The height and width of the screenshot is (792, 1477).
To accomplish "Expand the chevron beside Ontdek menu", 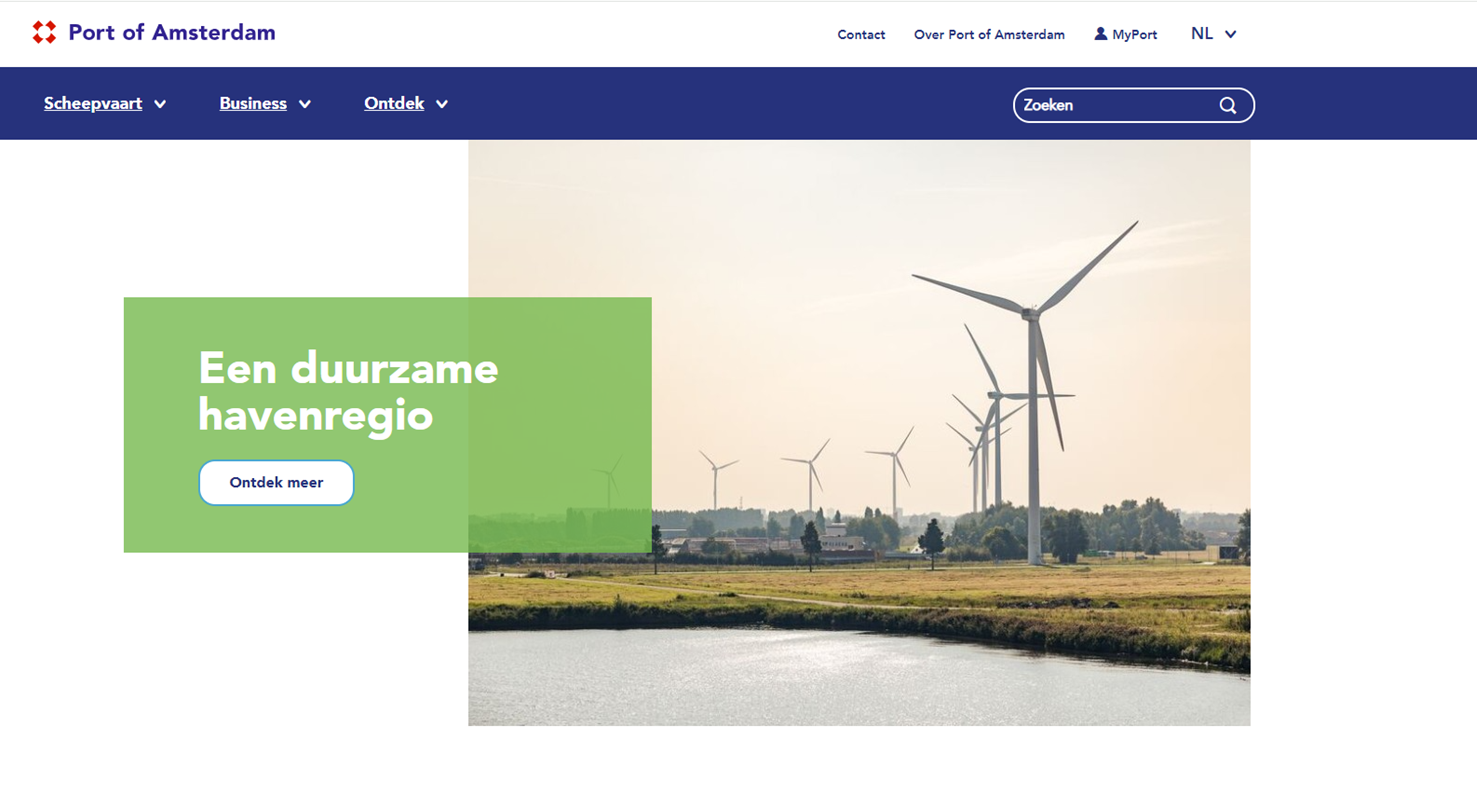I will click(x=442, y=104).
